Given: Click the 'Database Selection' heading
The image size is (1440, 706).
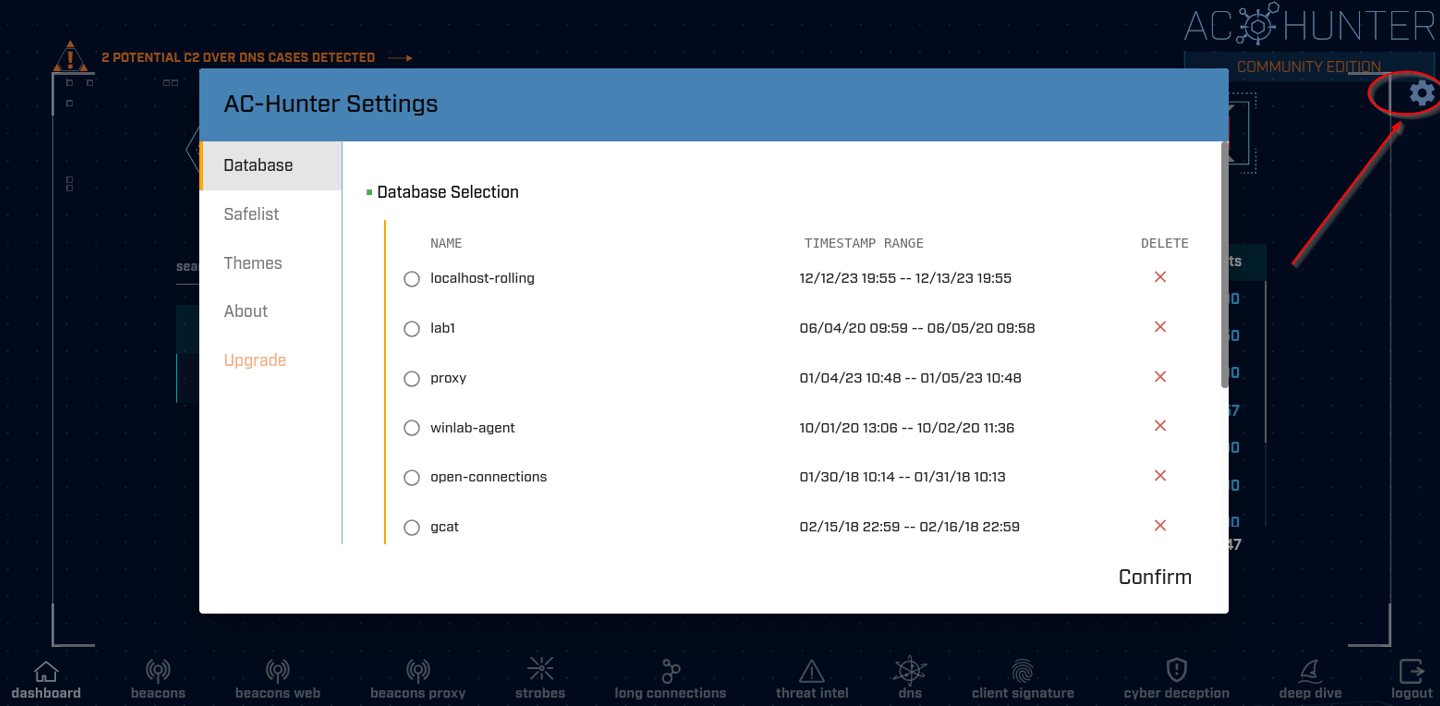Looking at the screenshot, I should point(448,192).
